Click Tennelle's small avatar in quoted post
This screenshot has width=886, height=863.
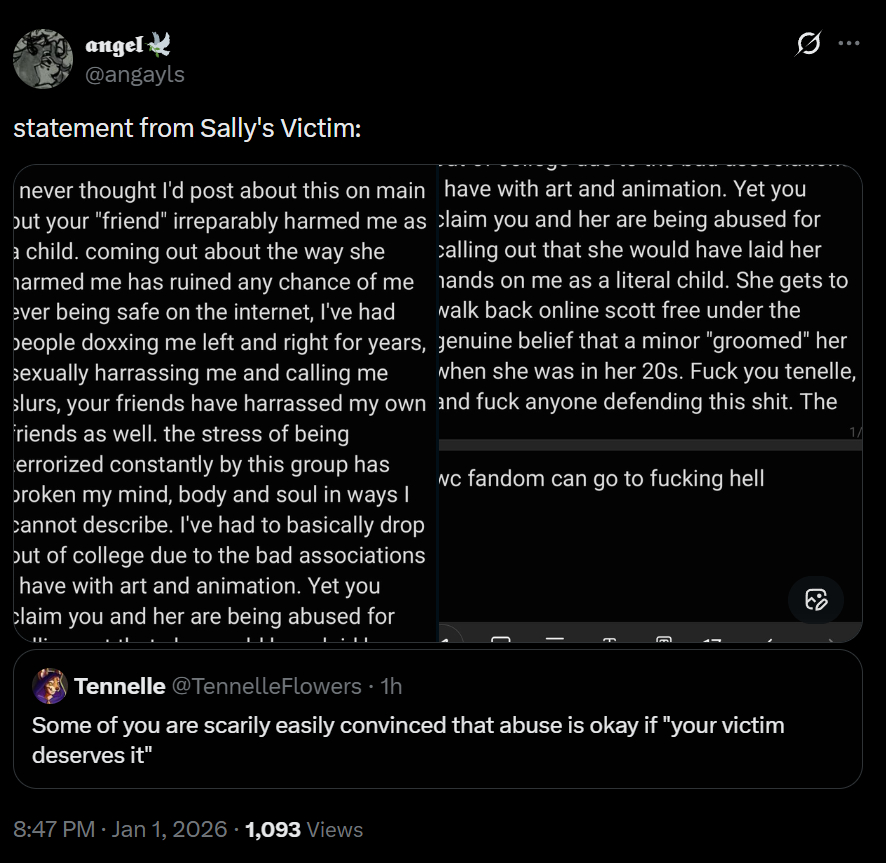click(50, 686)
